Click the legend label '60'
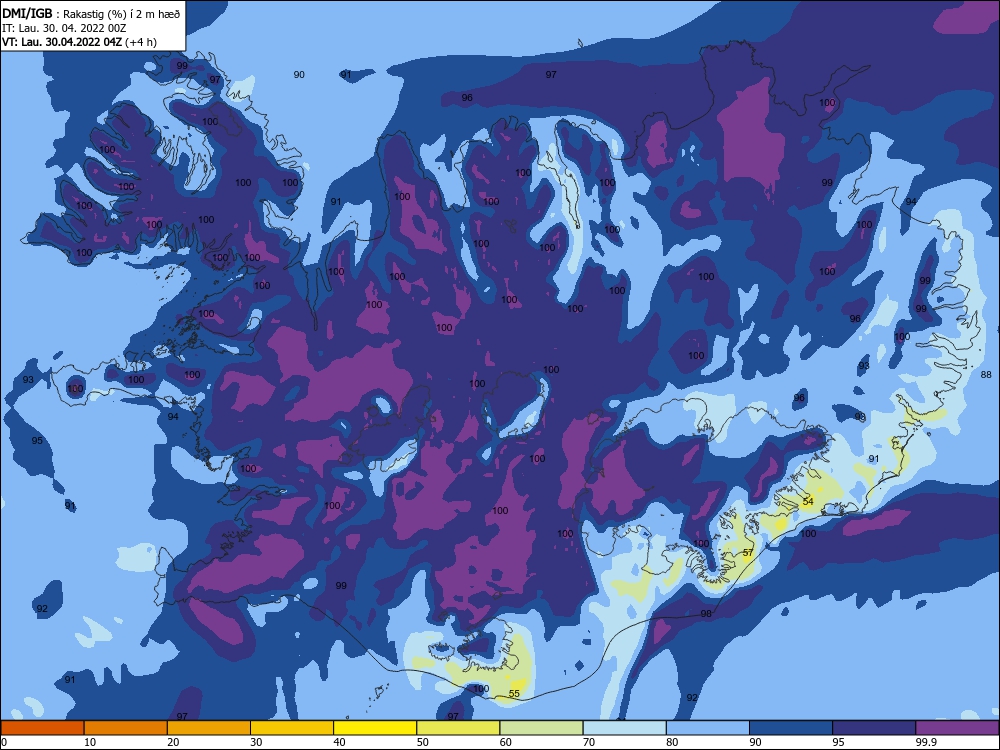The image size is (1000, 750). pyautogui.click(x=506, y=742)
